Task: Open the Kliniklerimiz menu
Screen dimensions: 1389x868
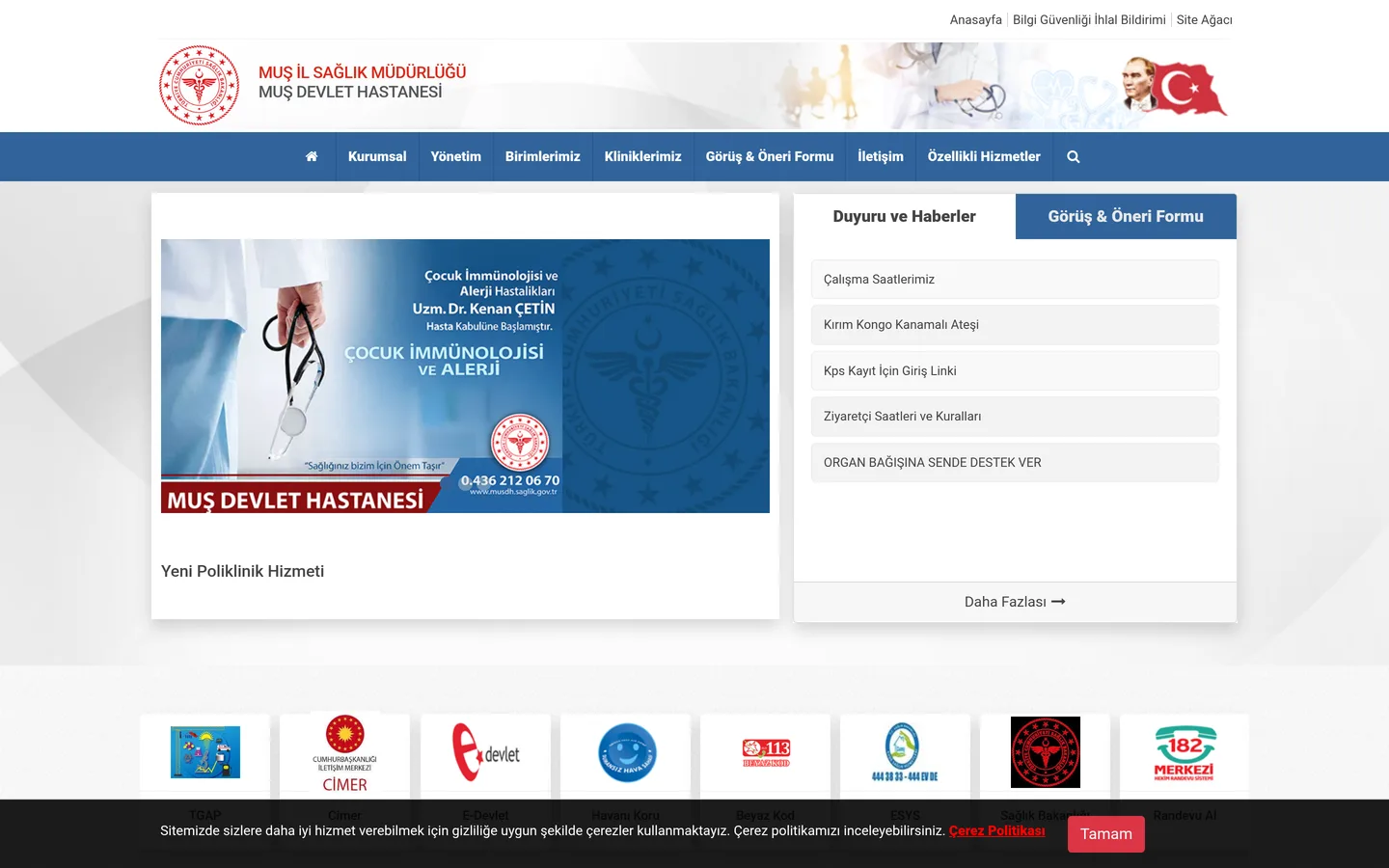Action: tap(643, 156)
